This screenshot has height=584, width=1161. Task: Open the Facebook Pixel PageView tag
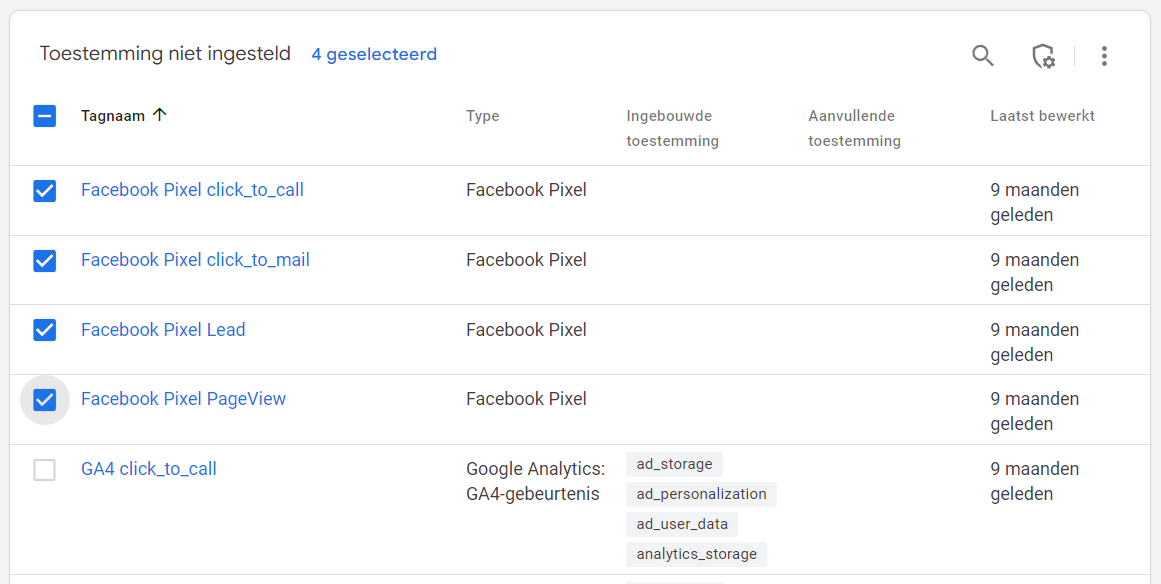click(183, 399)
